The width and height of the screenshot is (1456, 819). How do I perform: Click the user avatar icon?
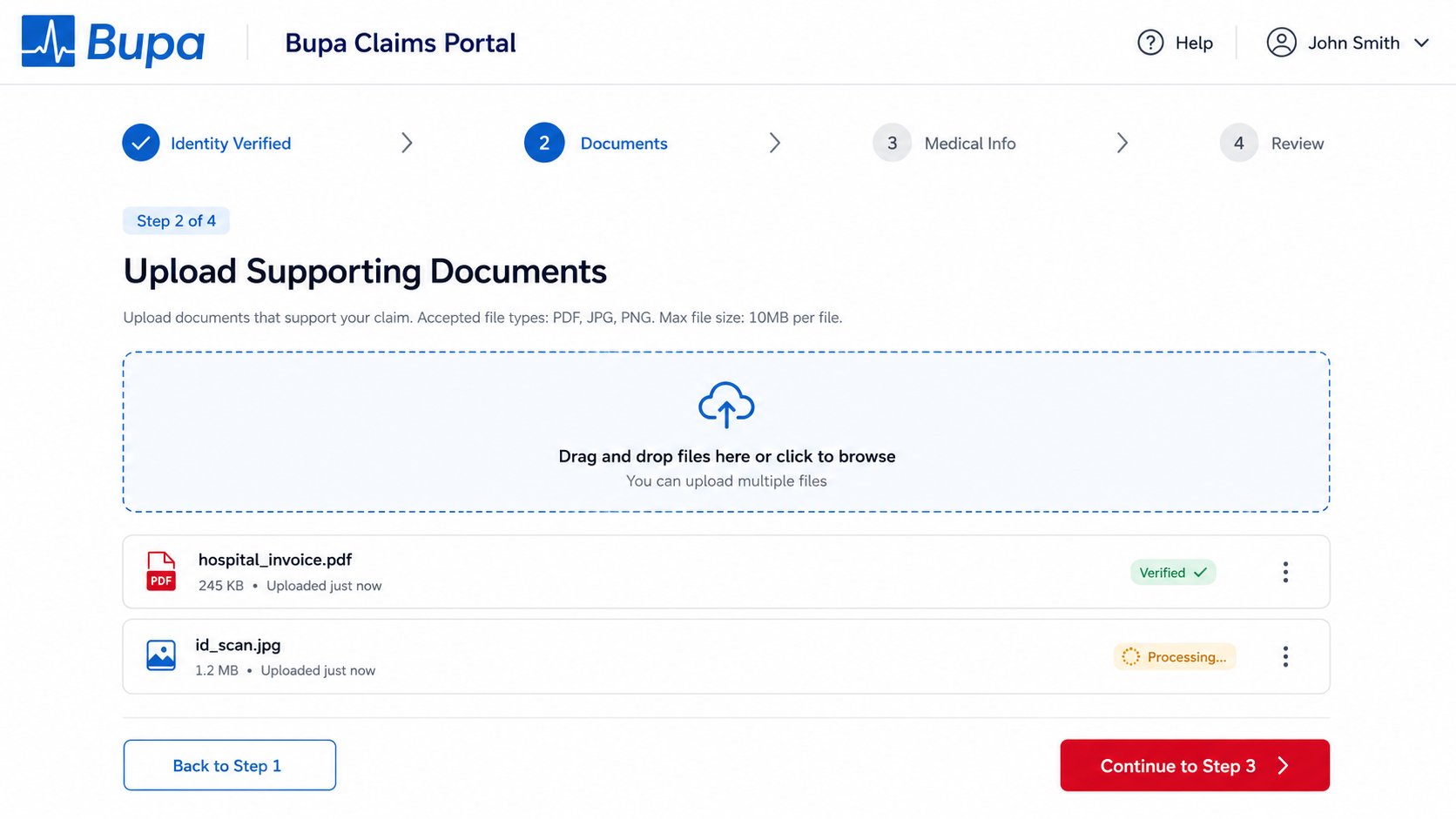coord(1281,43)
